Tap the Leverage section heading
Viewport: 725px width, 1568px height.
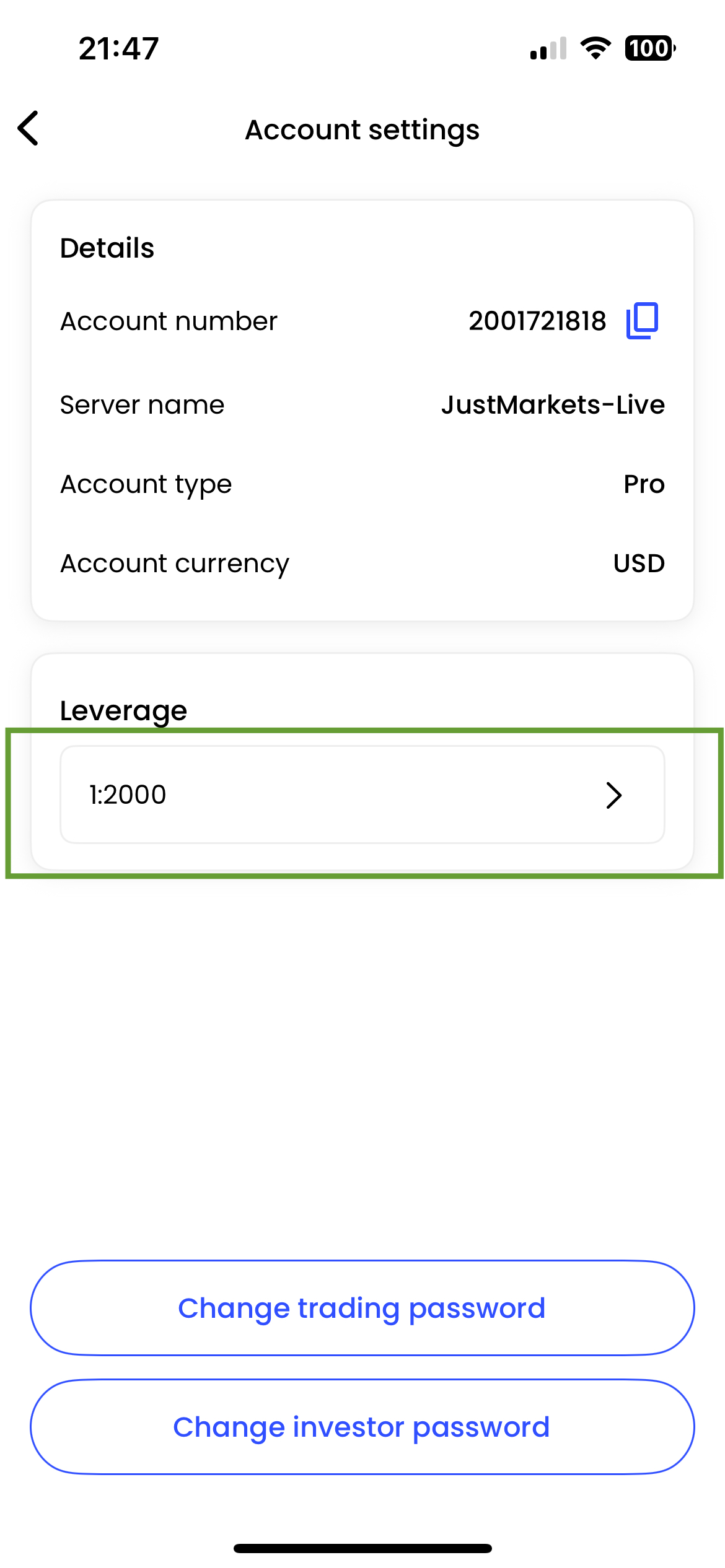click(123, 711)
